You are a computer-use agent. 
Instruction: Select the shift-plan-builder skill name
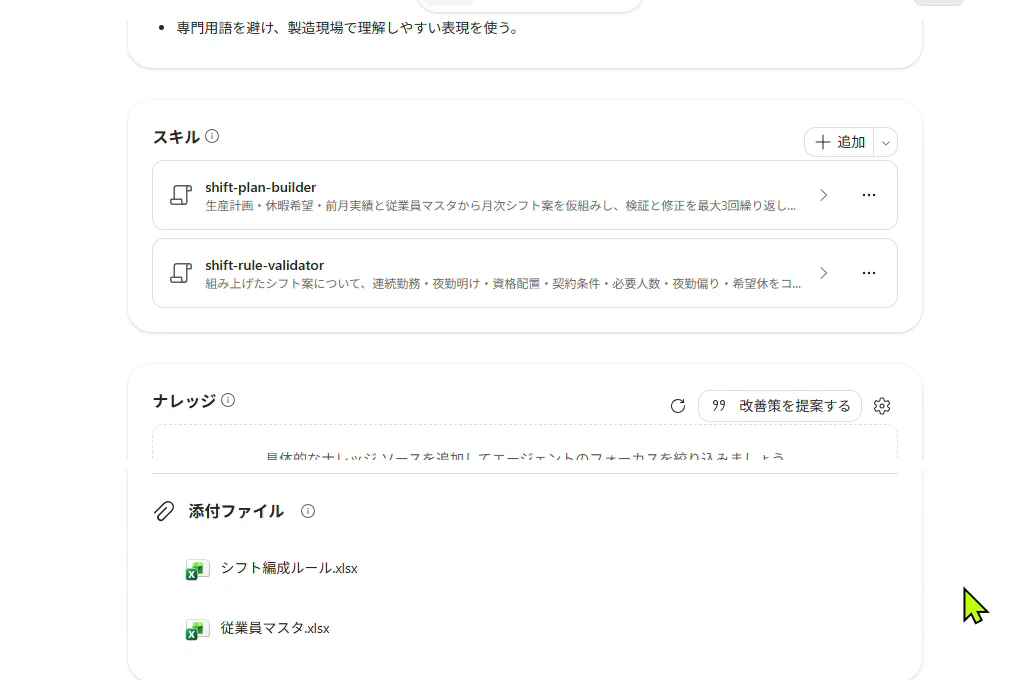[261, 187]
